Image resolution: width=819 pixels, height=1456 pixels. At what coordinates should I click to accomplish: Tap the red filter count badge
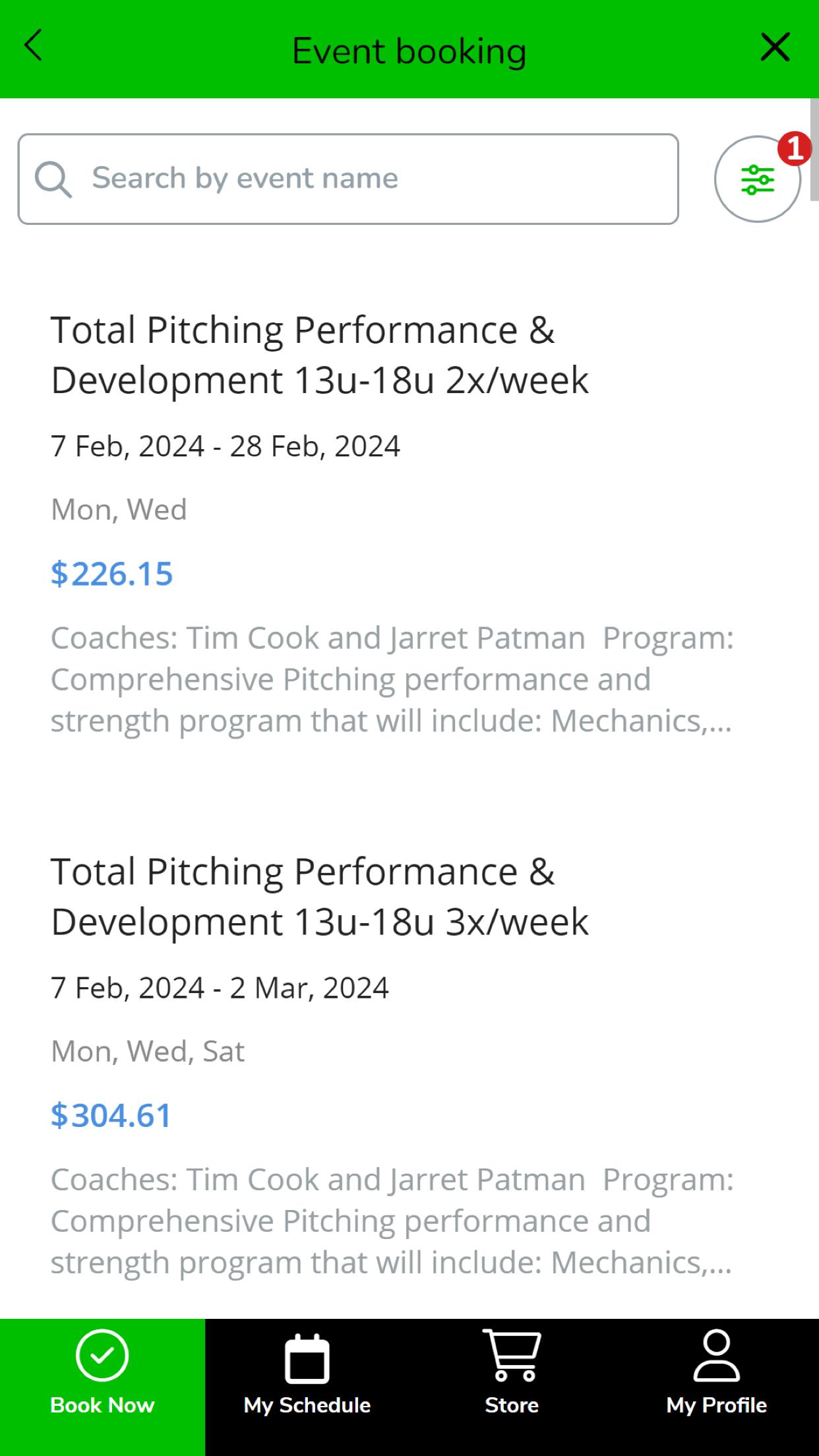point(794,148)
